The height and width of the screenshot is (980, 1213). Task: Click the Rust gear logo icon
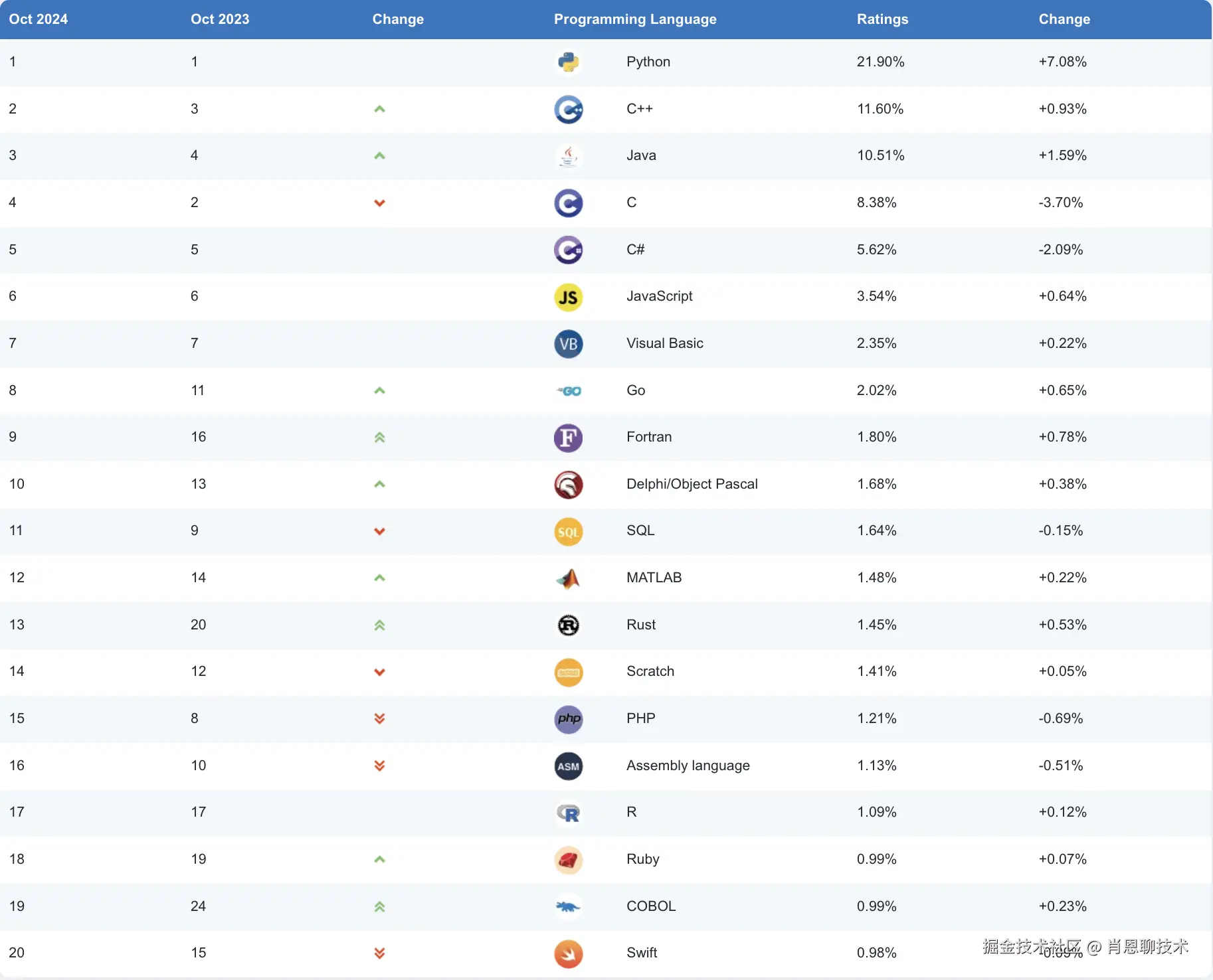click(x=568, y=625)
